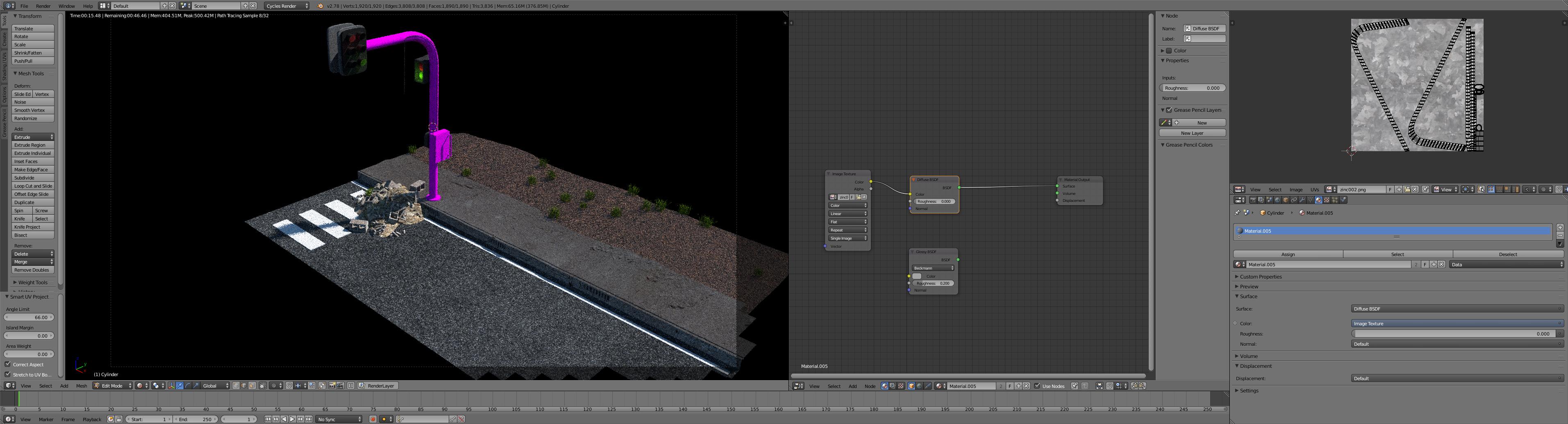
Task: Click the Remove Doubles button
Action: click(x=34, y=270)
